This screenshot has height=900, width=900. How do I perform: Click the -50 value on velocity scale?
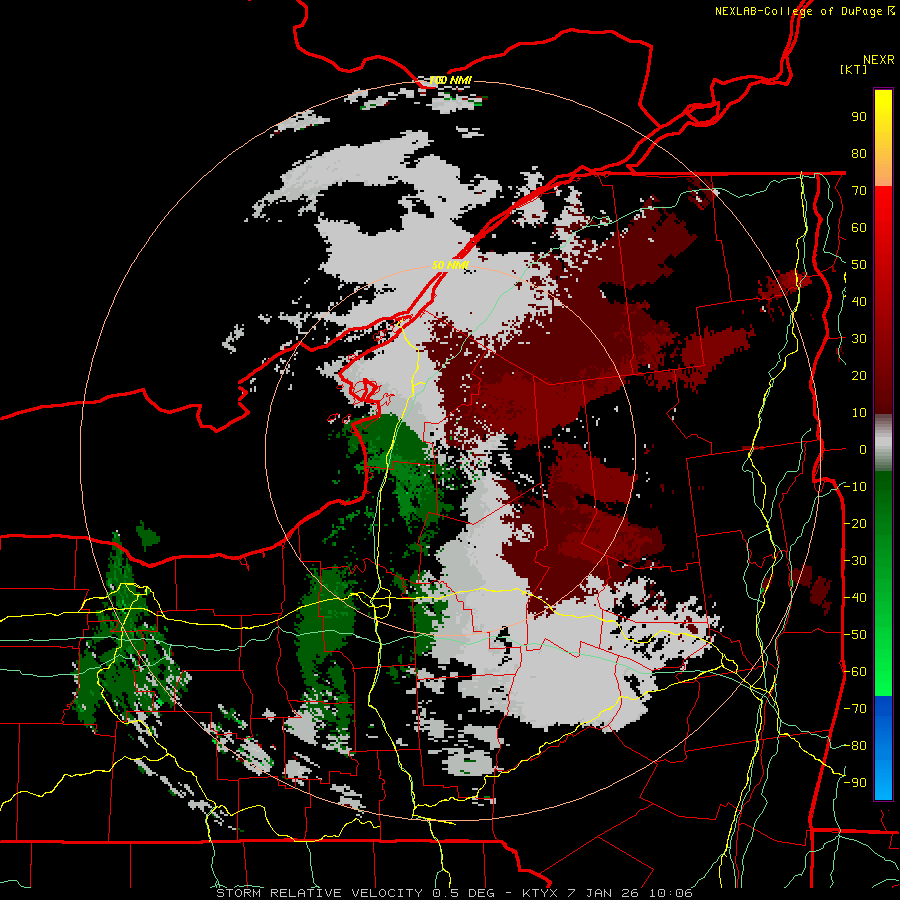pyautogui.click(x=855, y=635)
